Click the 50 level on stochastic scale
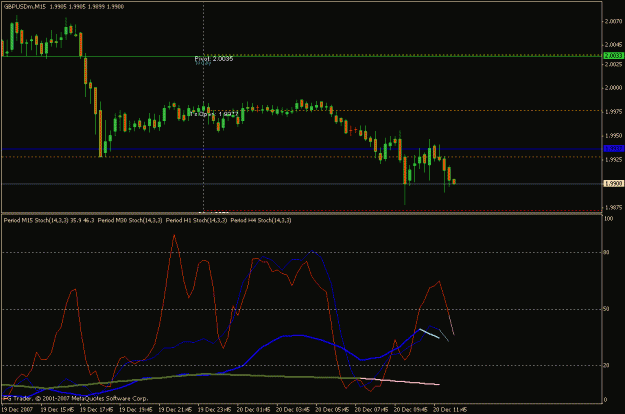 pos(607,309)
